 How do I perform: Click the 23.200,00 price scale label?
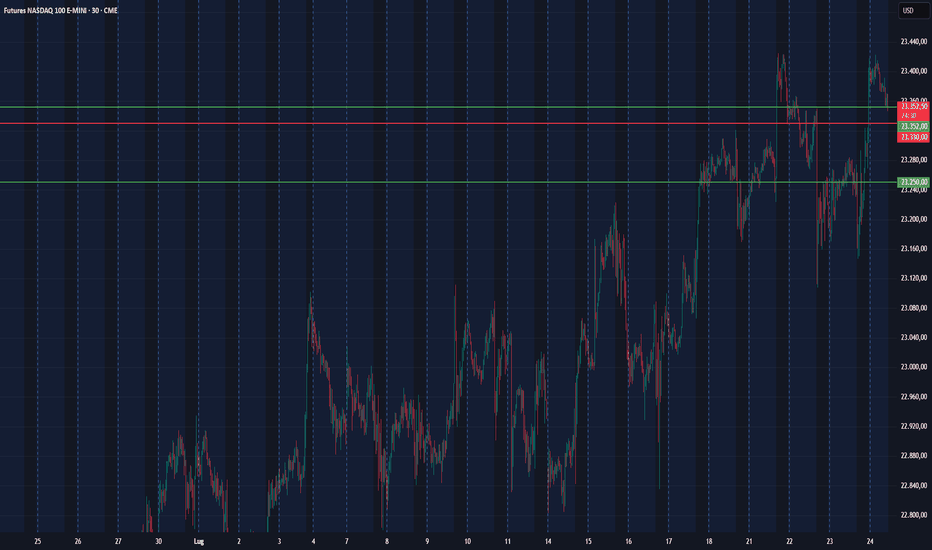tap(914, 219)
